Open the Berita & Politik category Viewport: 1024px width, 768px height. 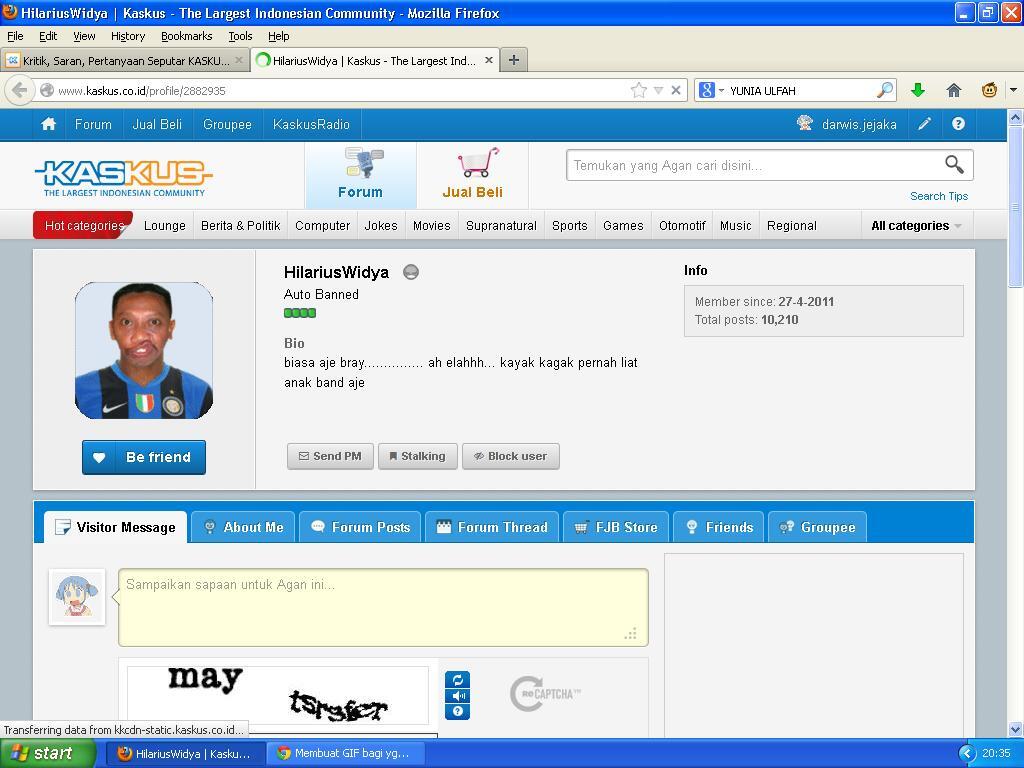click(x=240, y=226)
